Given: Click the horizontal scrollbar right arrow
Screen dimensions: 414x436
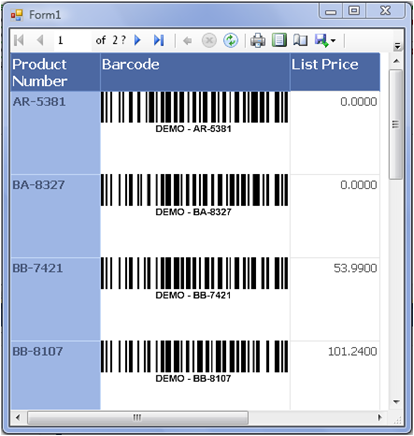Looking at the screenshot, I should click(379, 417).
